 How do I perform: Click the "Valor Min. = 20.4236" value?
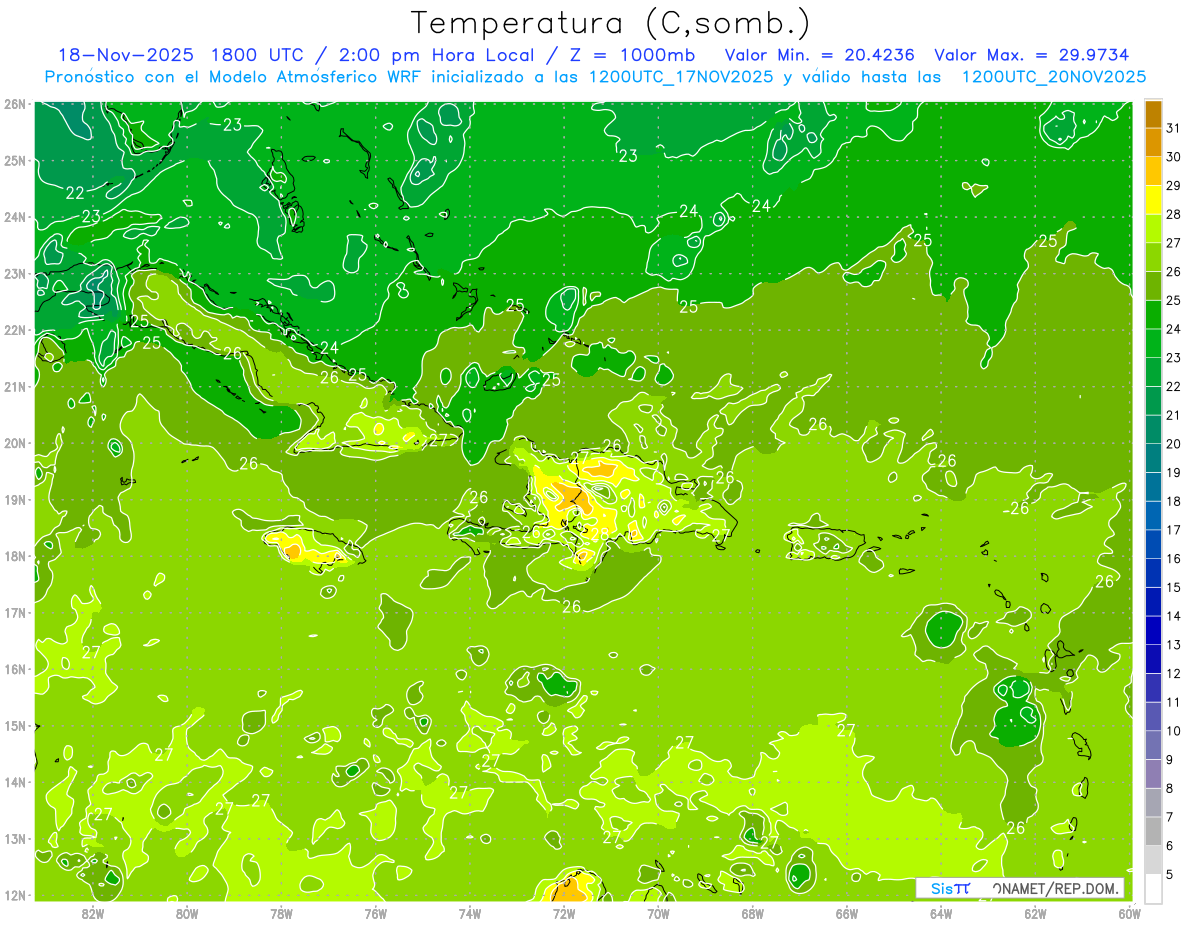point(821,55)
